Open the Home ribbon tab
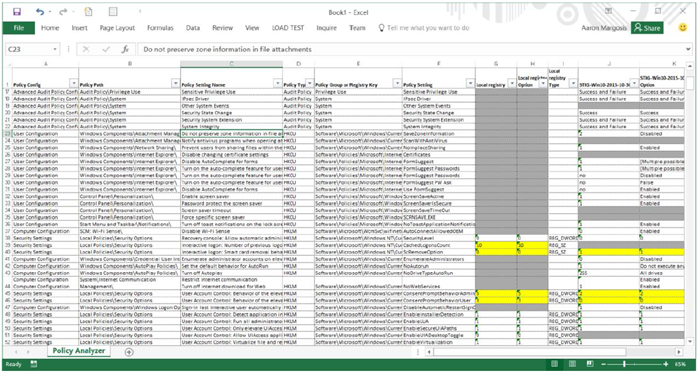The image size is (698, 374). click(50, 28)
